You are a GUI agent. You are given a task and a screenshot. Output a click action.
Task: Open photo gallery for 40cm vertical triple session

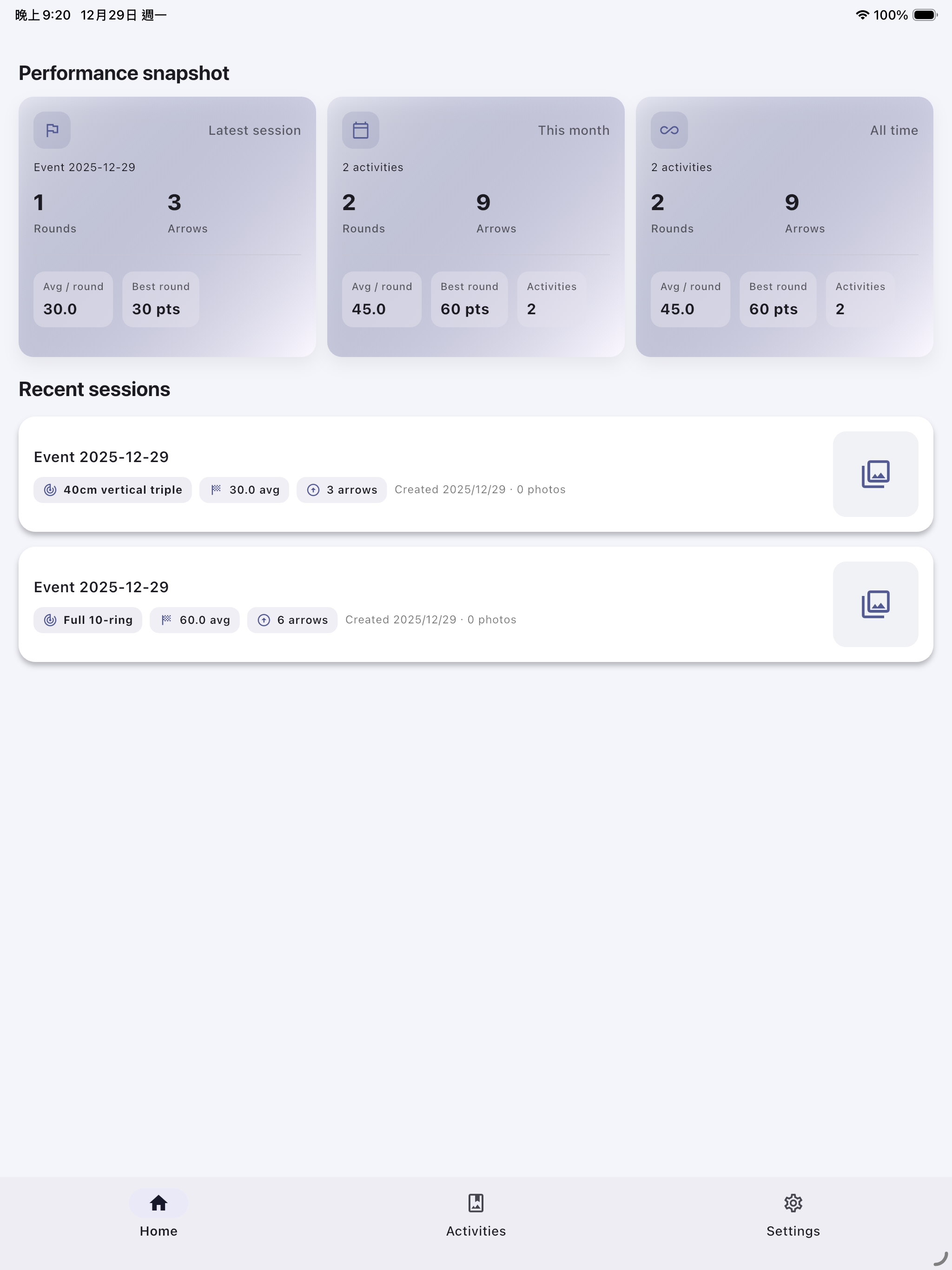875,474
